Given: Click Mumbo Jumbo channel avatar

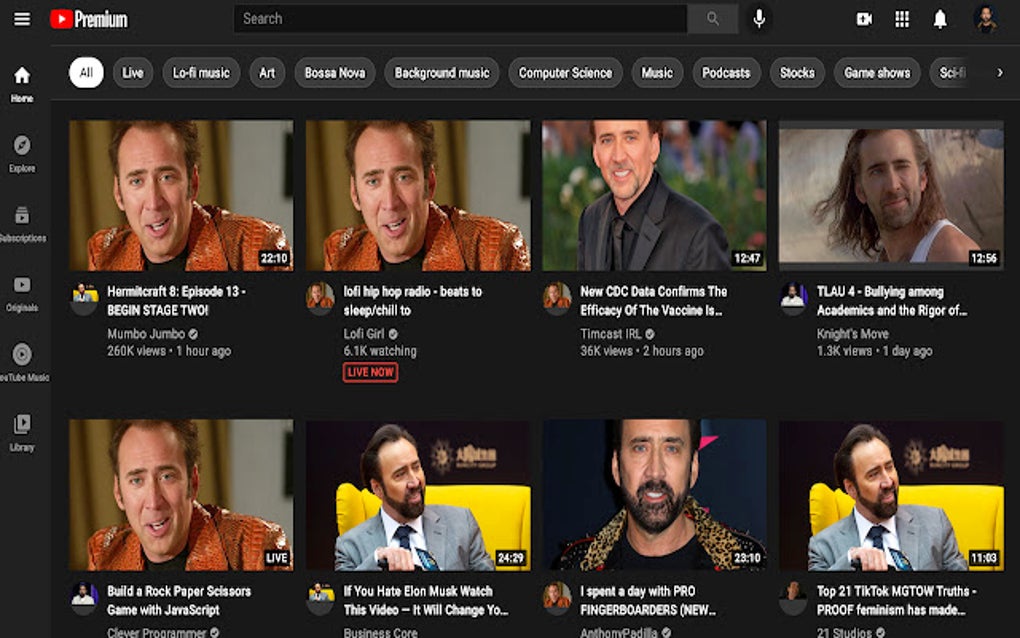Looking at the screenshot, I should (84, 299).
